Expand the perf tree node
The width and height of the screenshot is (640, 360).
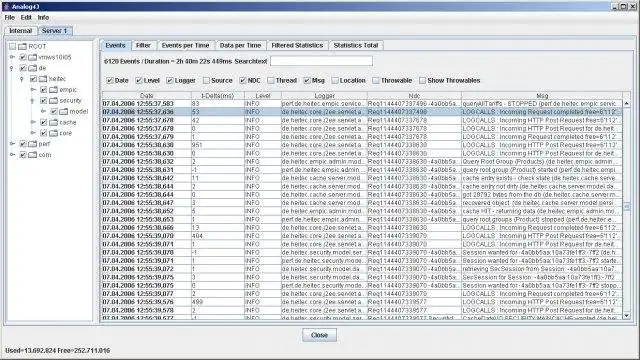[12, 144]
